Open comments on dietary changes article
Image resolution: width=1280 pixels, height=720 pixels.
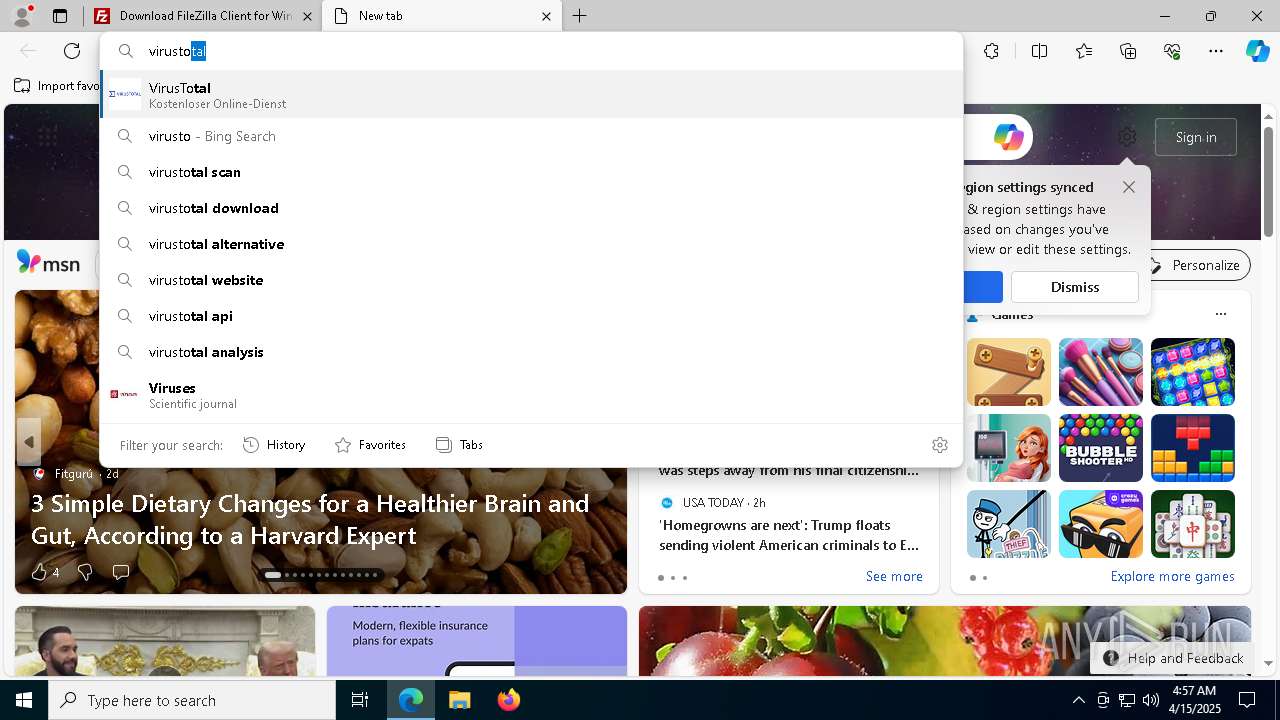(x=121, y=572)
